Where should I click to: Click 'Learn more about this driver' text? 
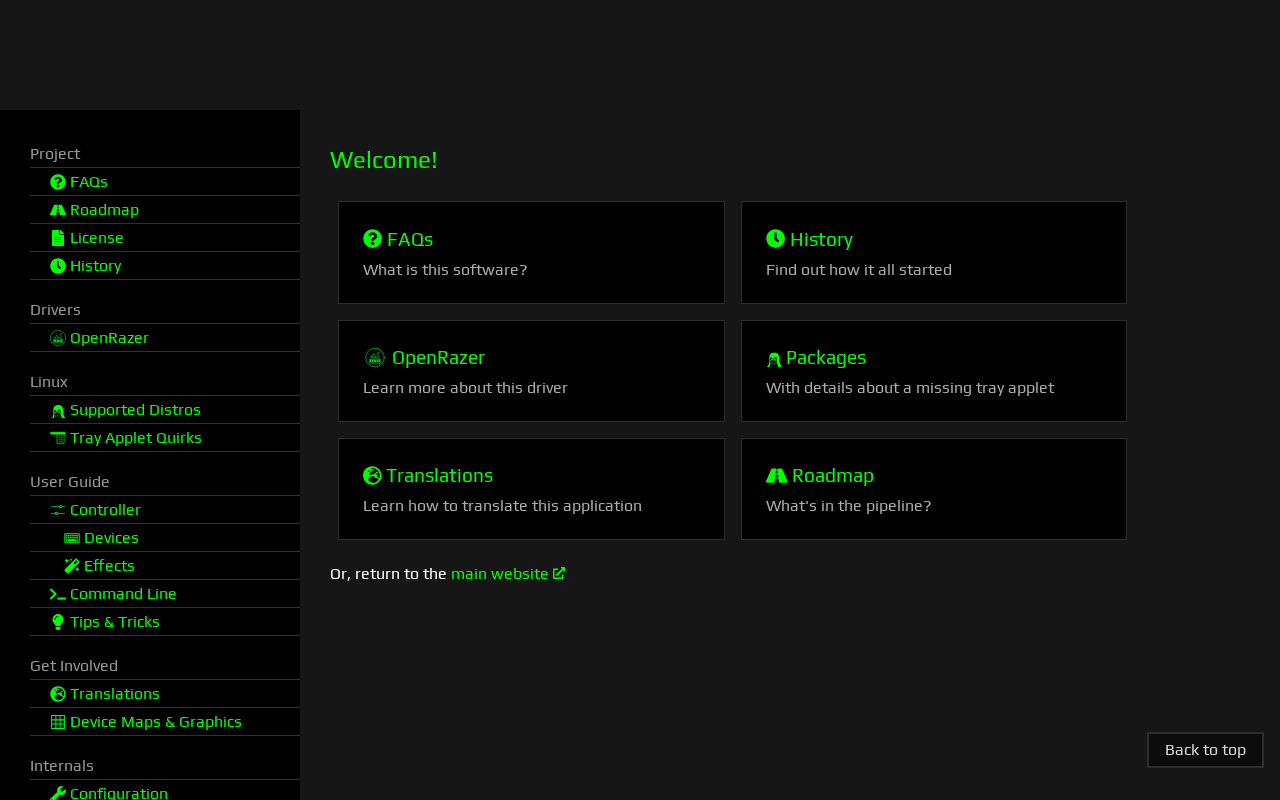(465, 388)
